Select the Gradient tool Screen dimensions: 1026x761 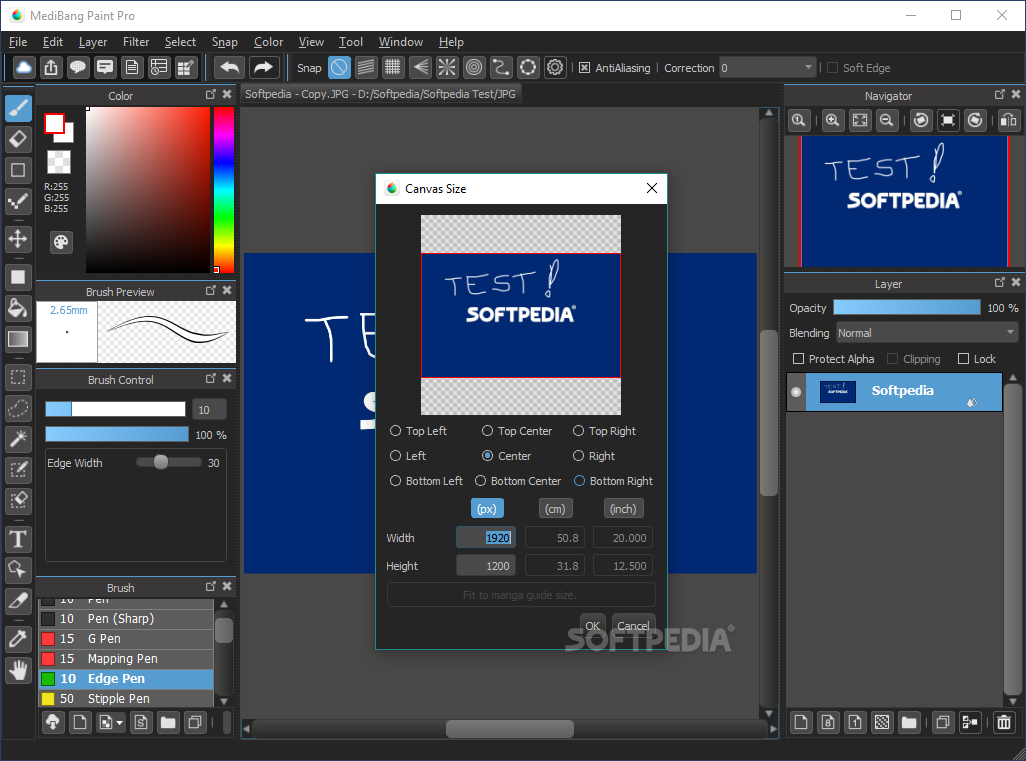[x=18, y=339]
